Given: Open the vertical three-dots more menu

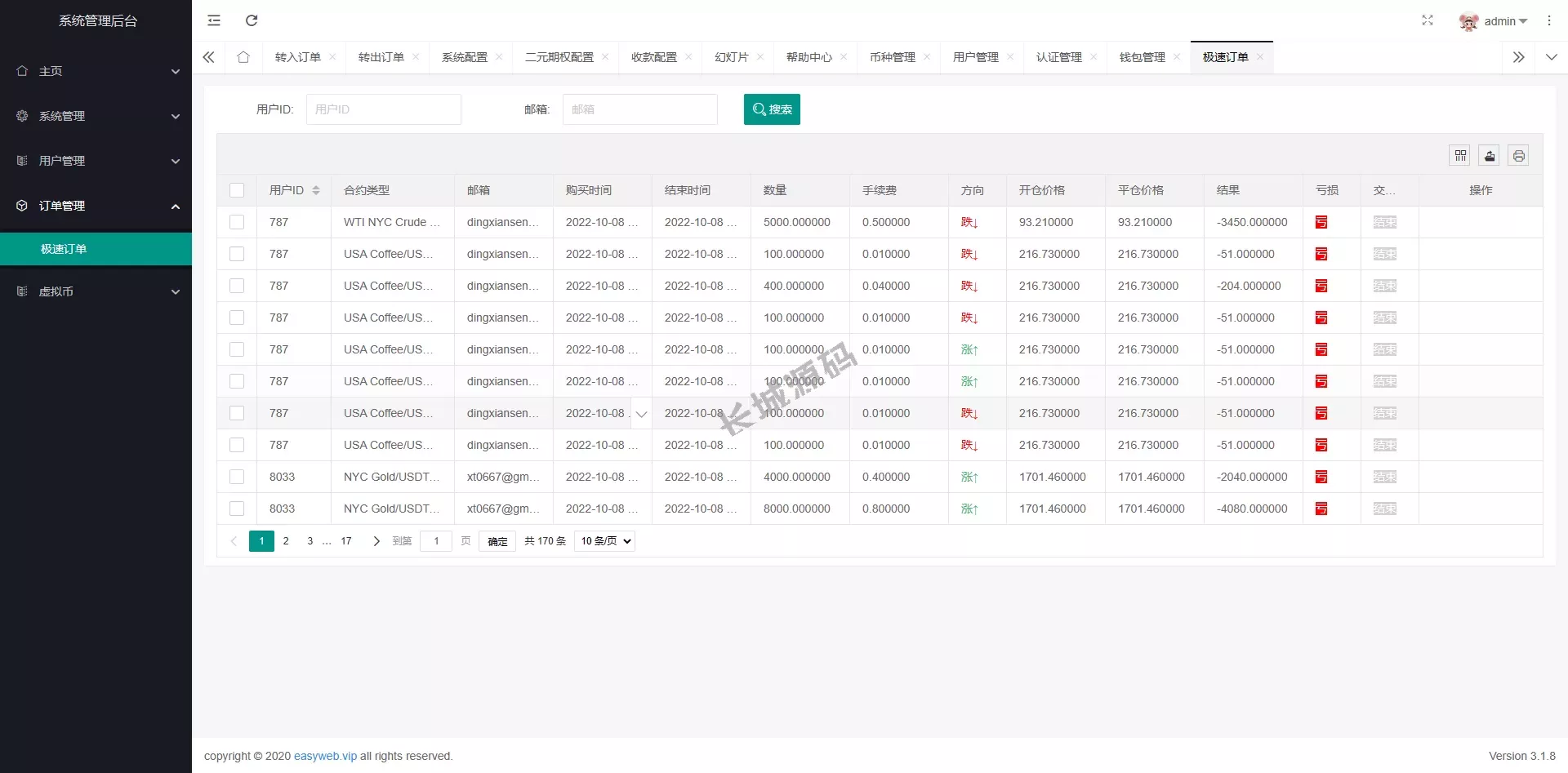Looking at the screenshot, I should coord(1549,20).
